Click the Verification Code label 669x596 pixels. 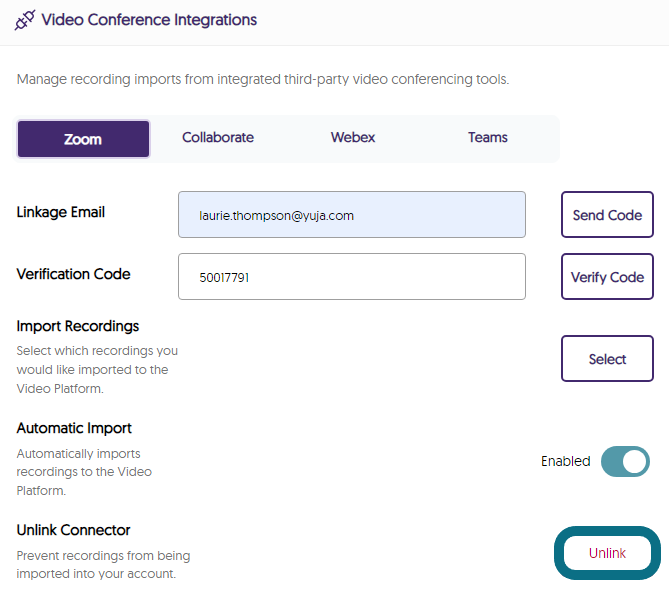point(73,274)
